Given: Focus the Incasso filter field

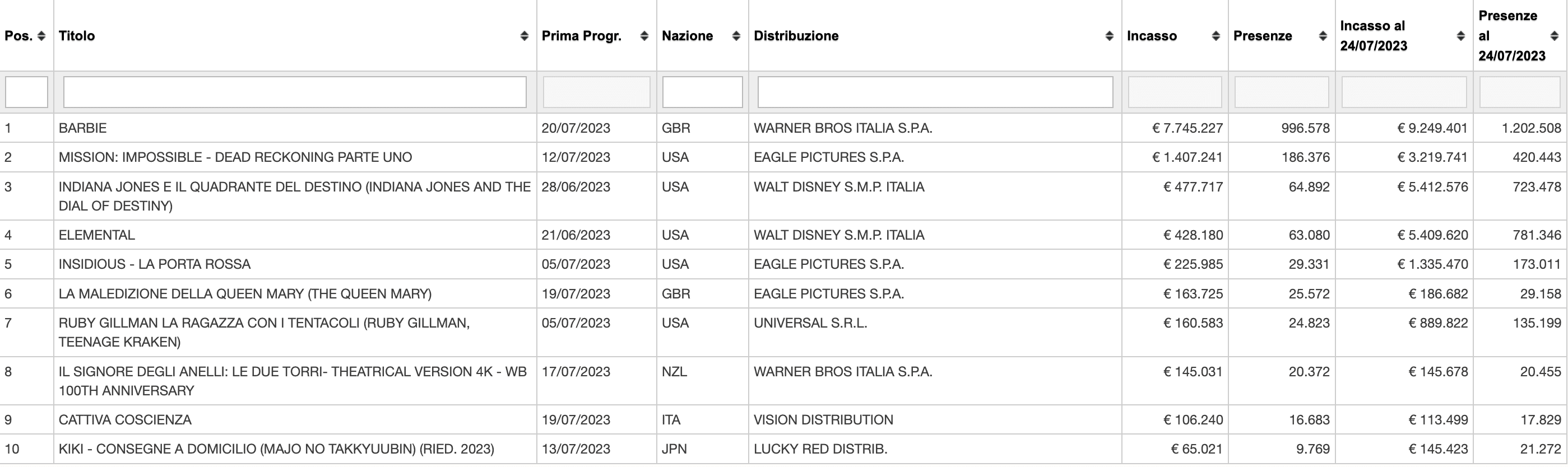Looking at the screenshot, I should point(1175,92).
